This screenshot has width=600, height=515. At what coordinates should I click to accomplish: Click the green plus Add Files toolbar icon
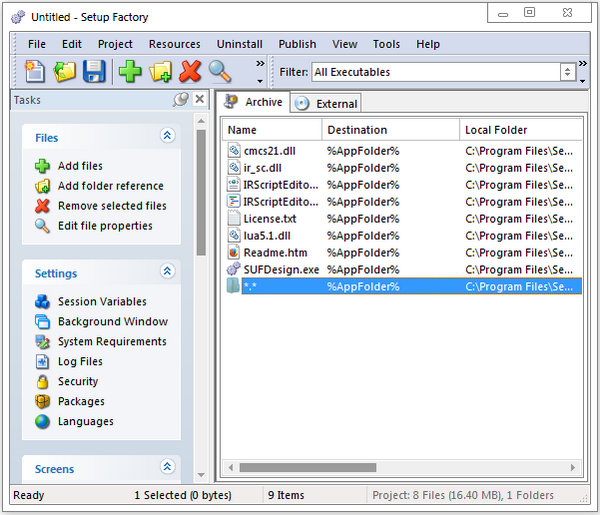(130, 71)
